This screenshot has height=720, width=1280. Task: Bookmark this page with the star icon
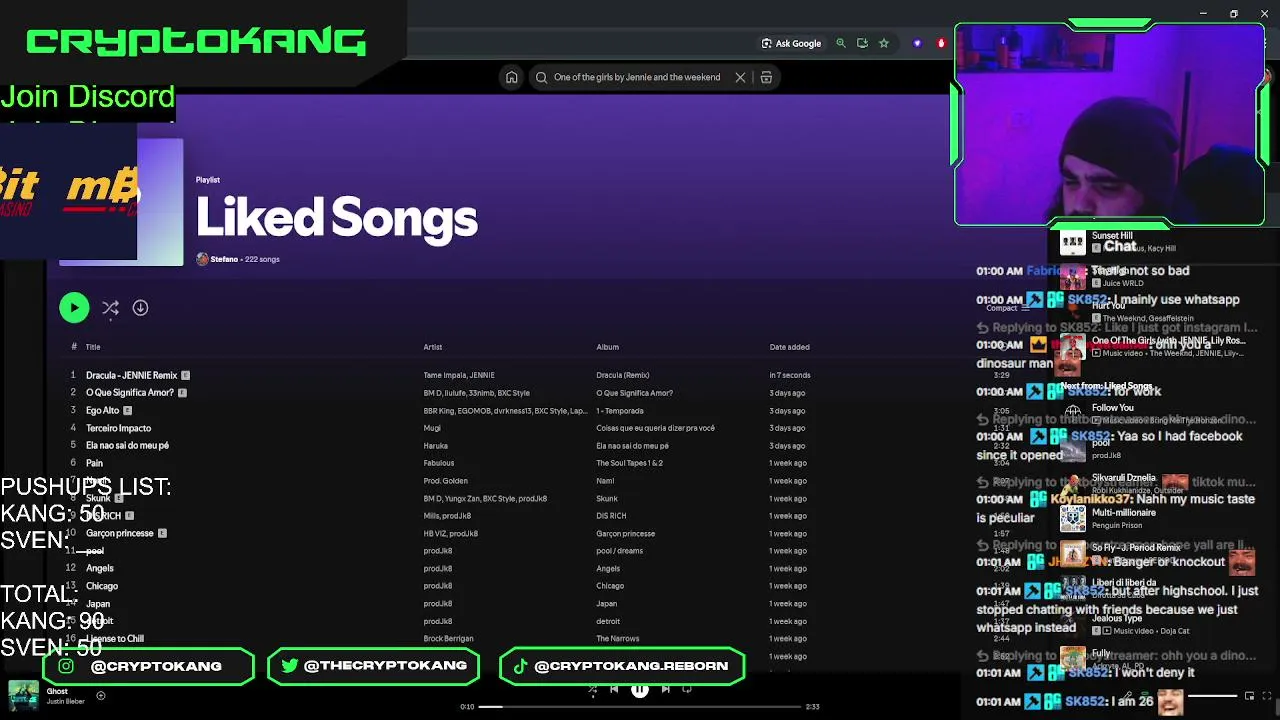click(x=884, y=43)
